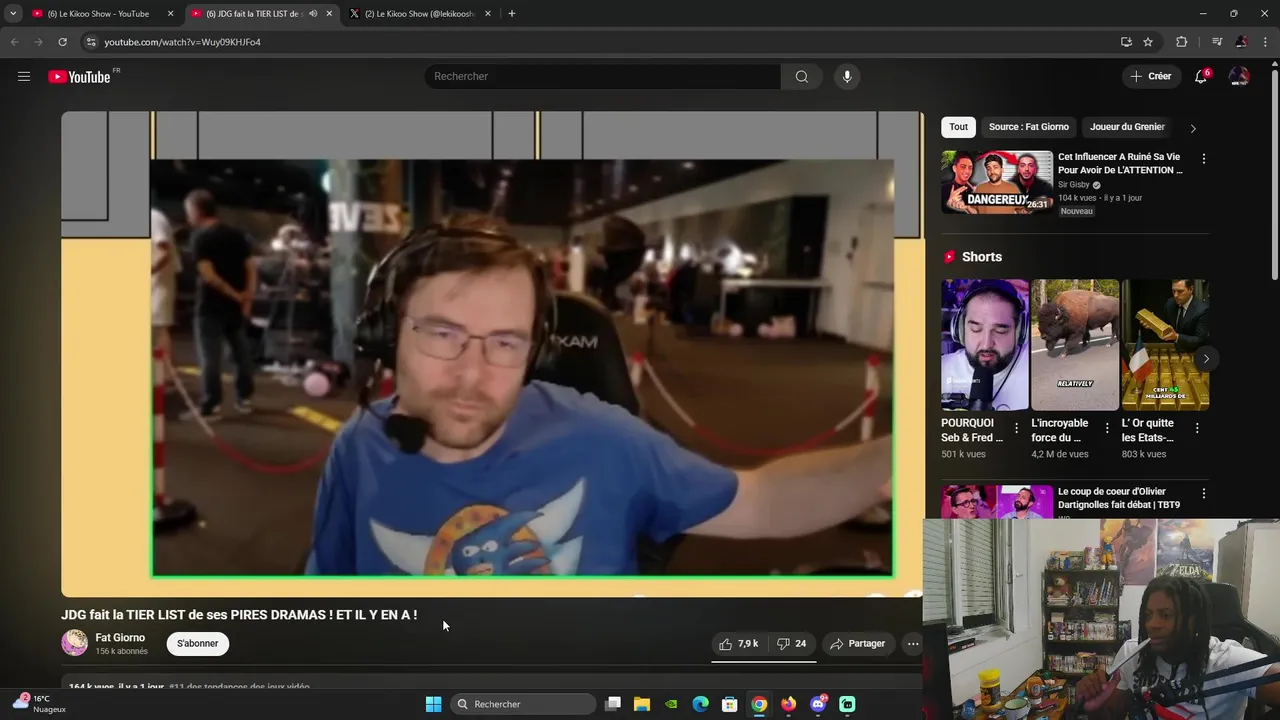Go forward with the browser forward arrow
1280x720 pixels.
(x=38, y=42)
